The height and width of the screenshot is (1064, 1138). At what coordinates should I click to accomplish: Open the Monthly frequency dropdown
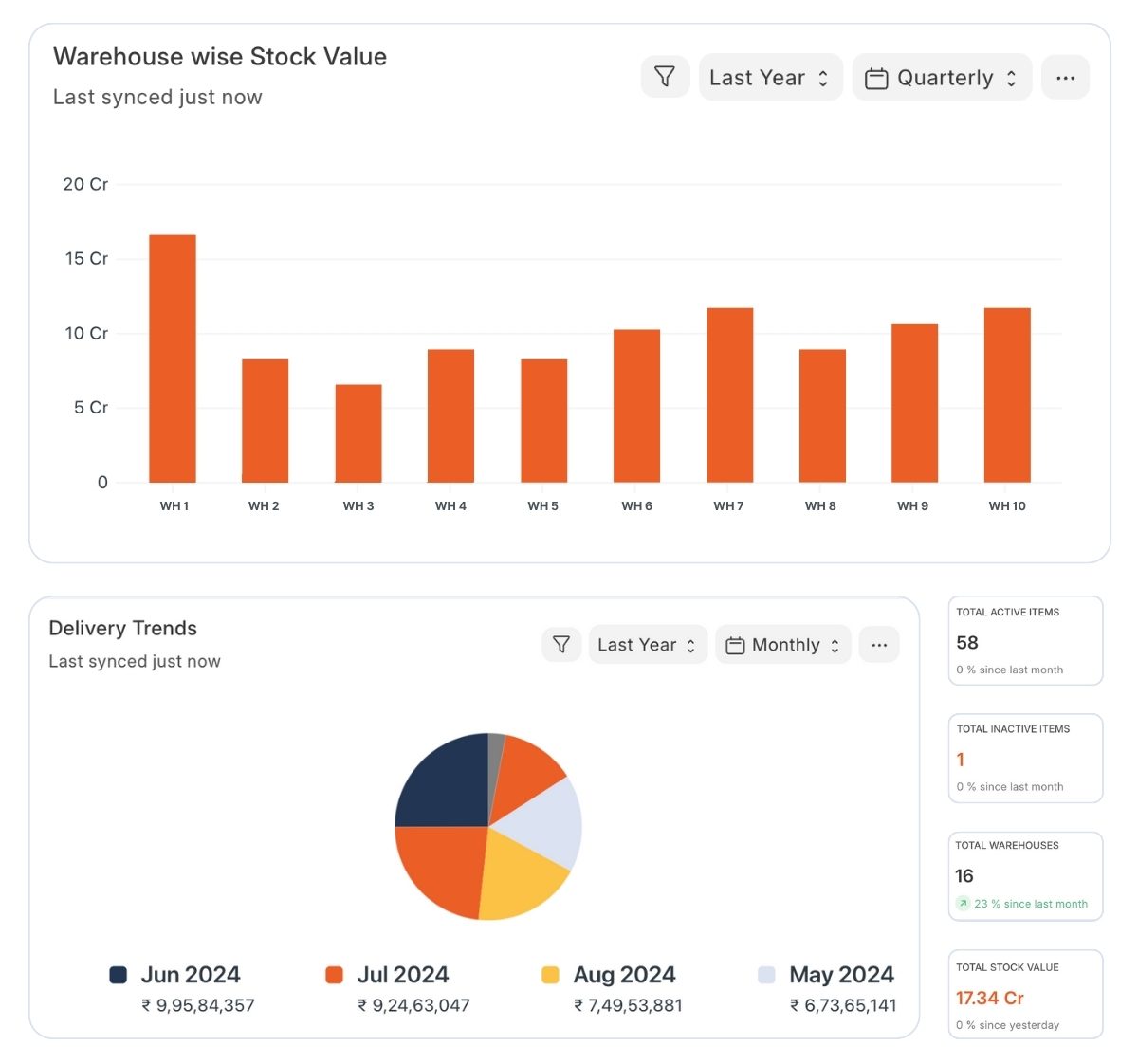coord(782,644)
